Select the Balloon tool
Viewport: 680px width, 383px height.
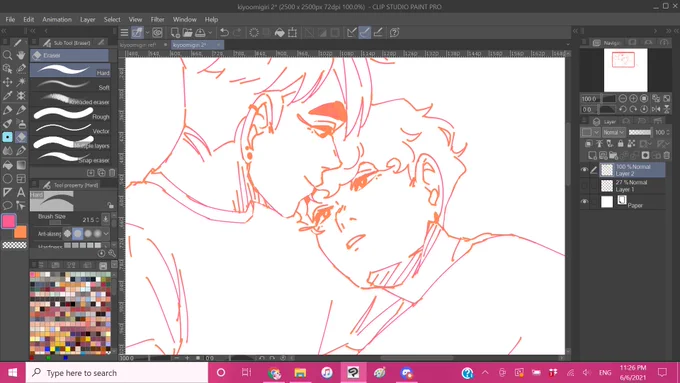click(x=7, y=206)
